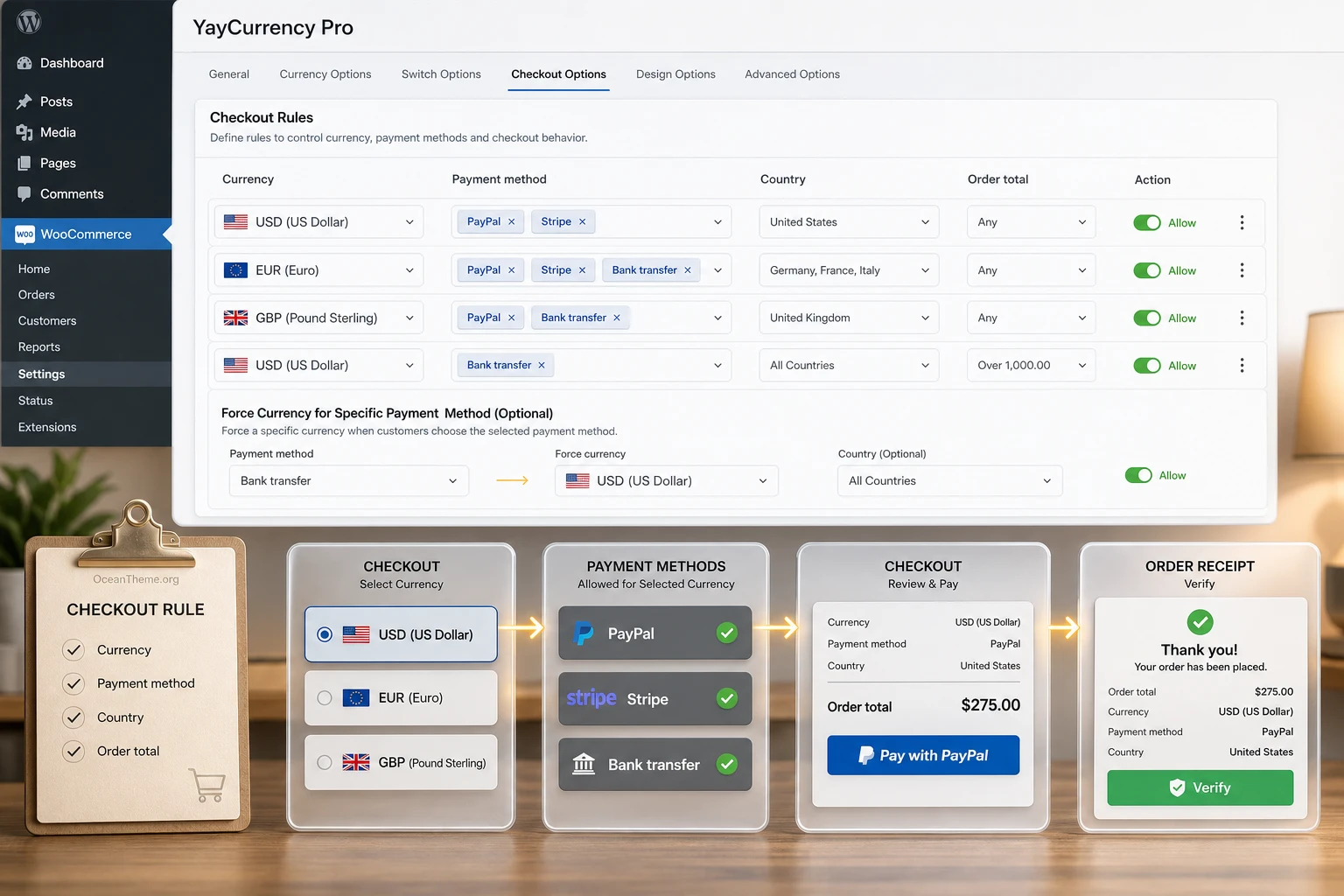Remove Stripe tag from United States rule
This screenshot has height=896, width=1344.
pyautogui.click(x=582, y=222)
